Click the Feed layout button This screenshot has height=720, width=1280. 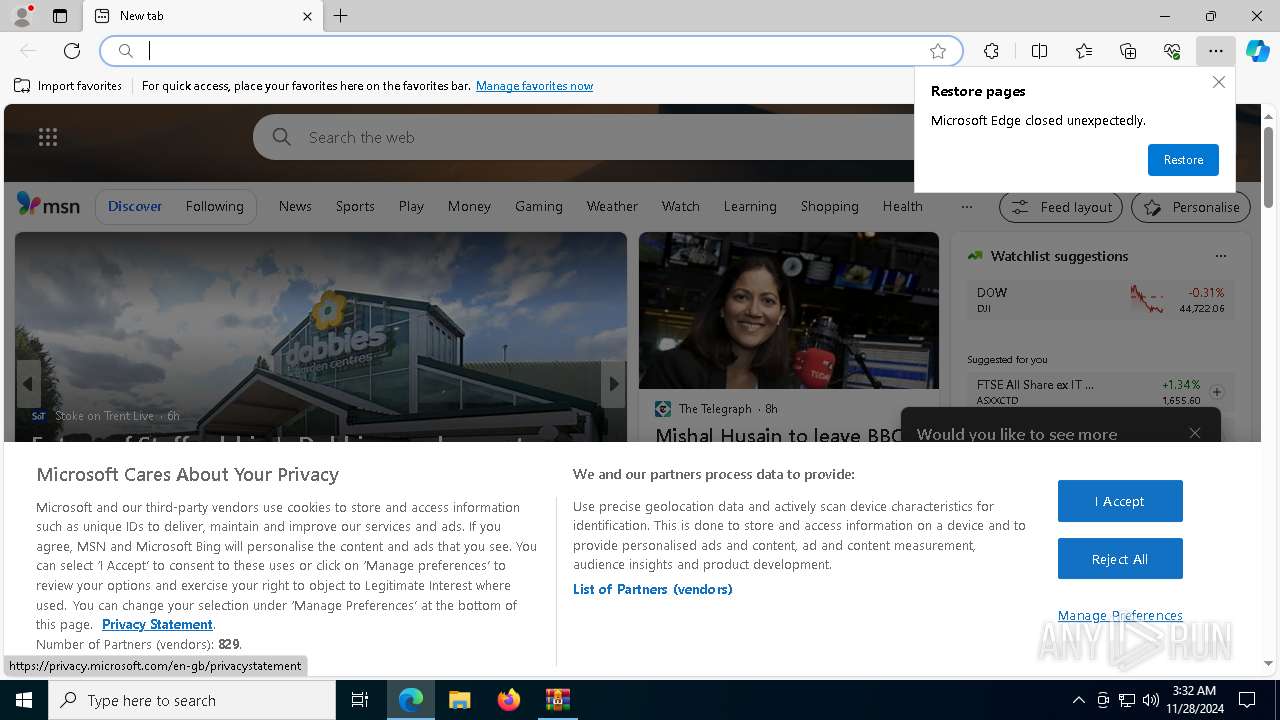(x=1062, y=207)
